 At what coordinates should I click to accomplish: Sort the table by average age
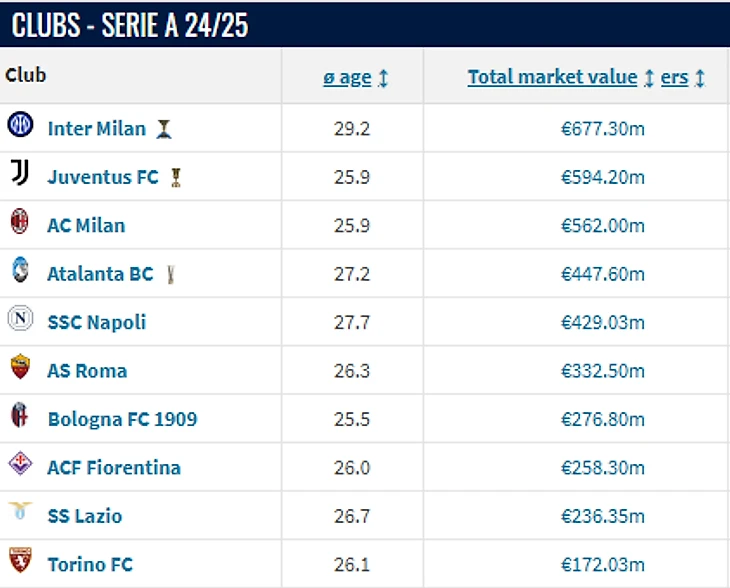(x=347, y=78)
